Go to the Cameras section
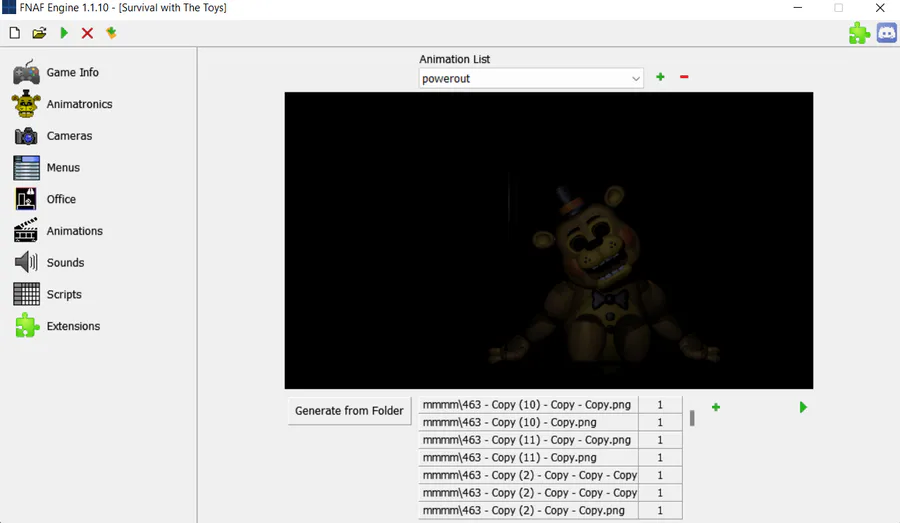The width and height of the screenshot is (900, 523). click(x=69, y=136)
